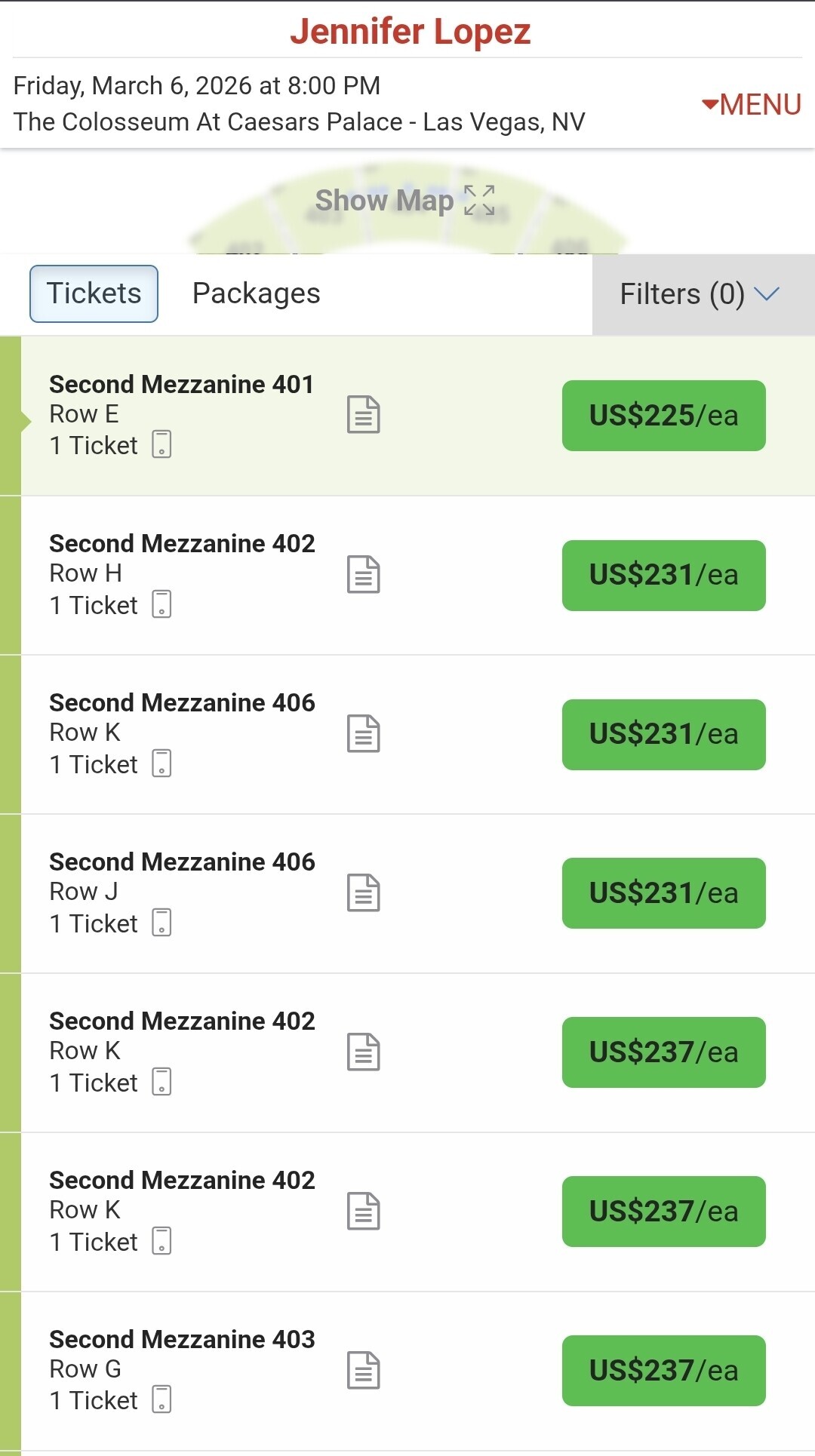This screenshot has width=815, height=1456.
Task: Select the US$225/ea price button
Action: pos(663,416)
